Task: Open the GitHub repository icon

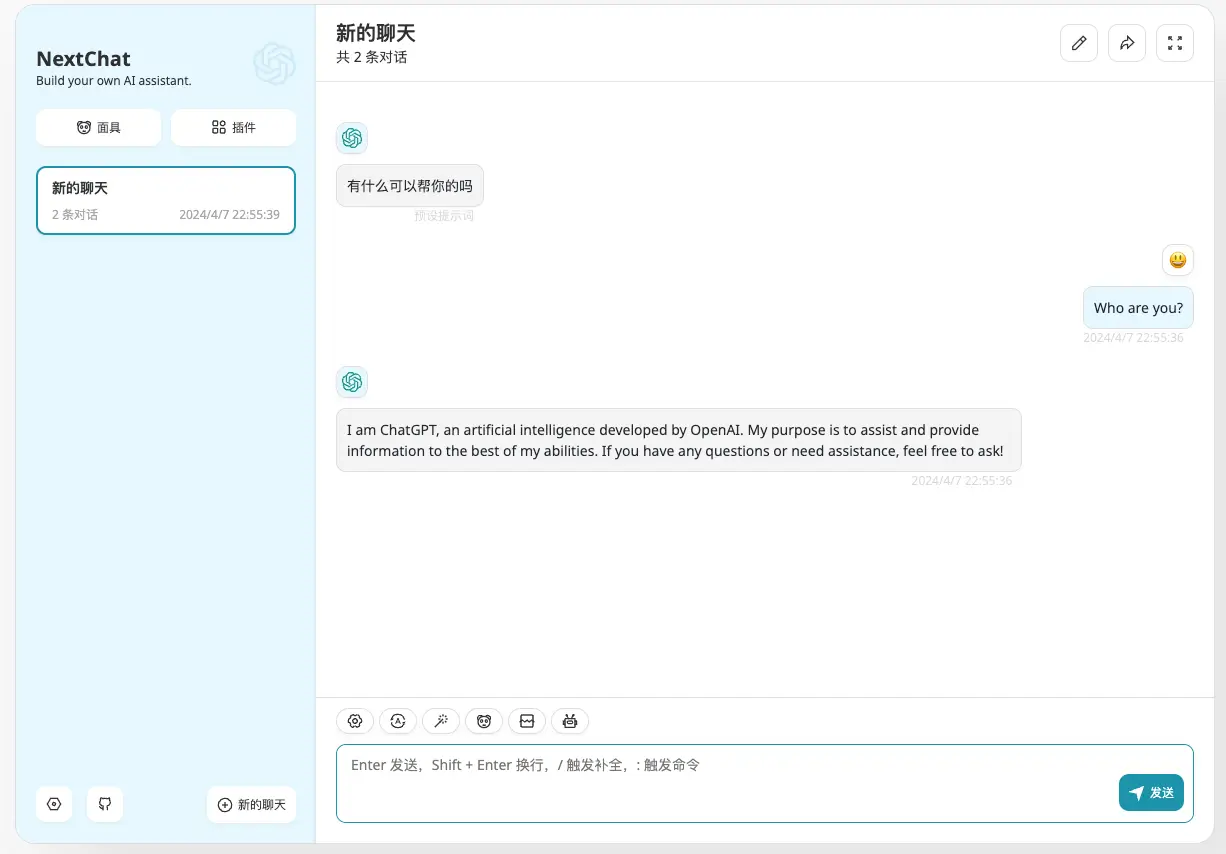Action: point(105,804)
